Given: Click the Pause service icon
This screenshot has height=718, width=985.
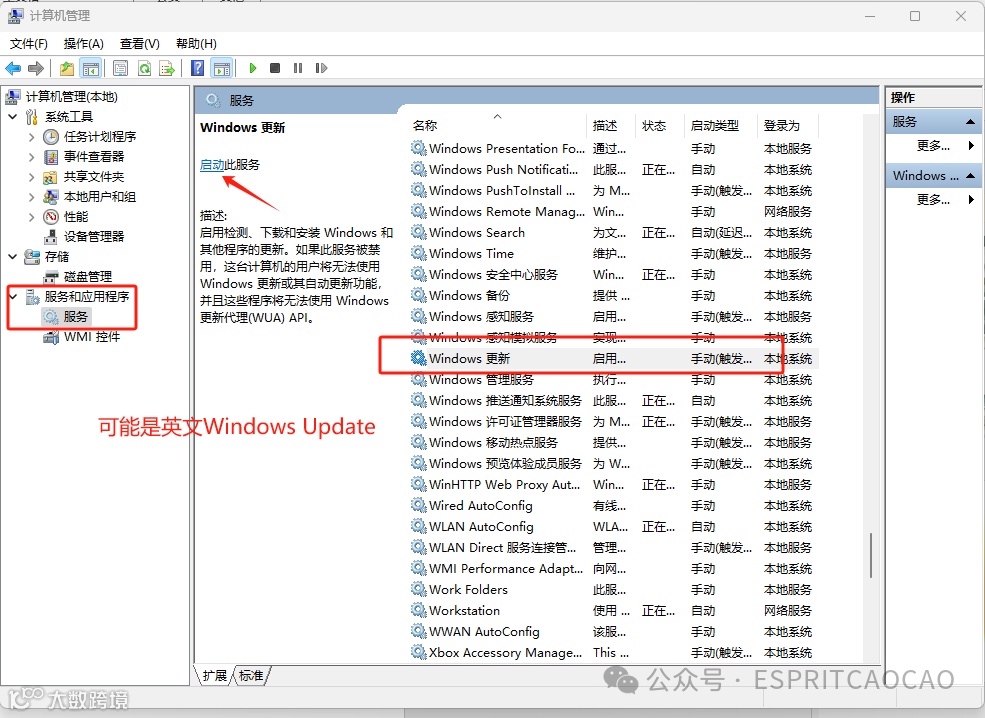Looking at the screenshot, I should [x=298, y=68].
